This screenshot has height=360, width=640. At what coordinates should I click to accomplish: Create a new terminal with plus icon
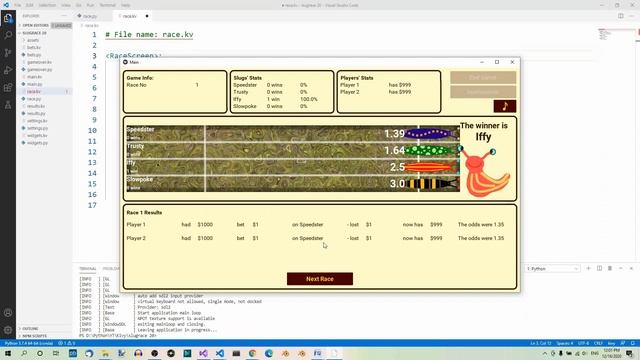coord(589,269)
